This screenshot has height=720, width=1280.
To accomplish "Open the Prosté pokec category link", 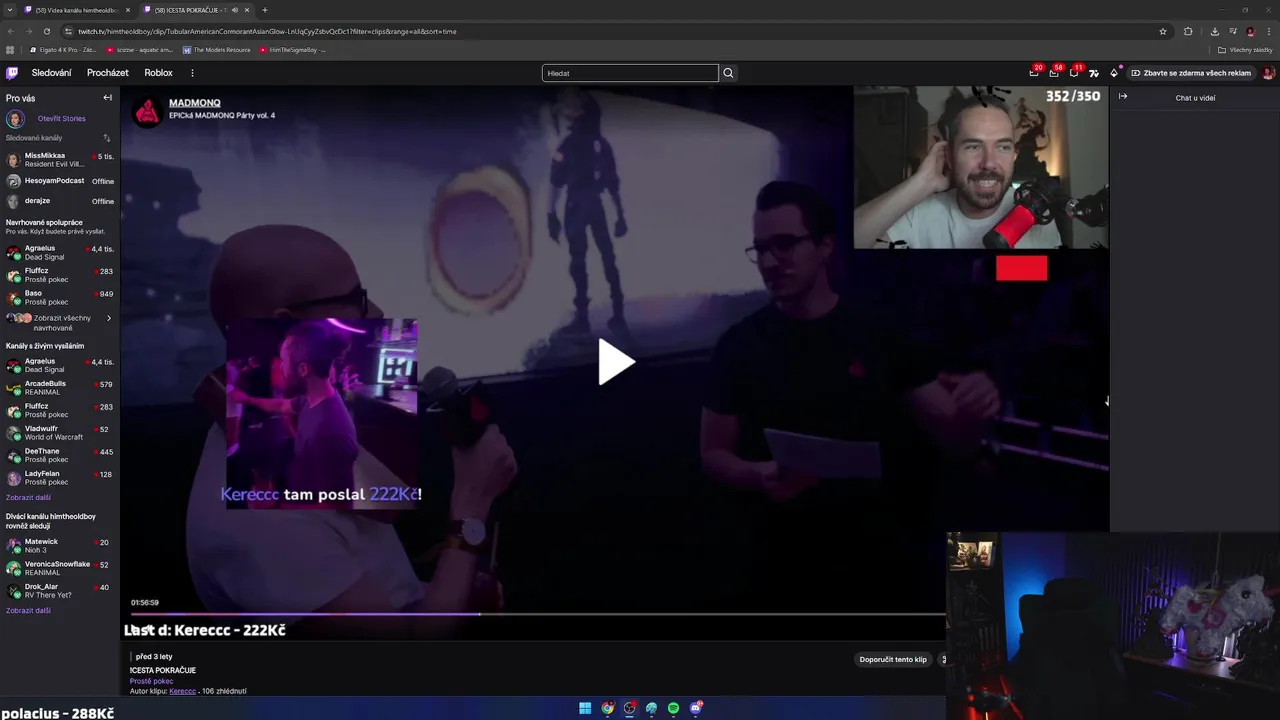I will pyautogui.click(x=151, y=681).
